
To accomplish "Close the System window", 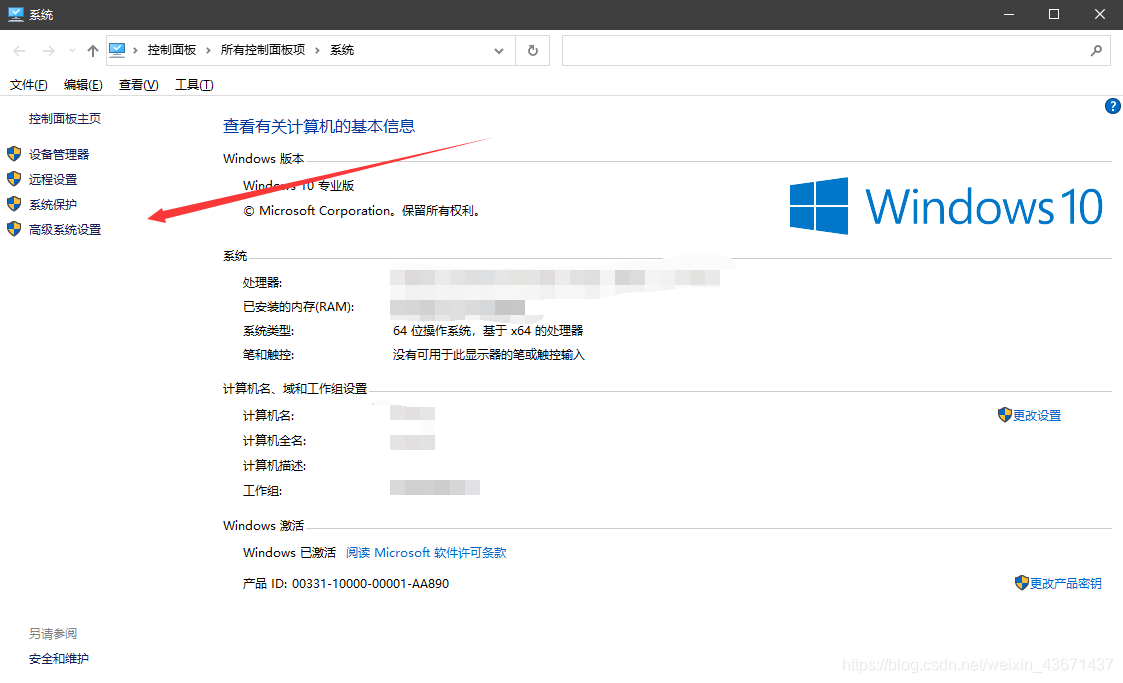I will (x=1099, y=14).
